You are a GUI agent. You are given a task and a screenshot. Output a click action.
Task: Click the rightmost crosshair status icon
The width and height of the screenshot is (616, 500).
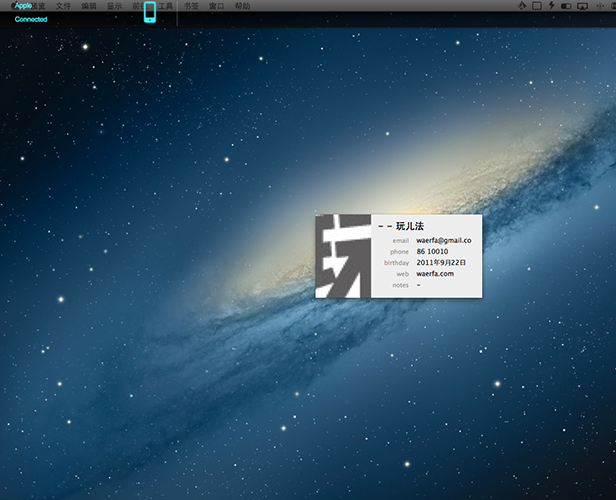(600, 6)
